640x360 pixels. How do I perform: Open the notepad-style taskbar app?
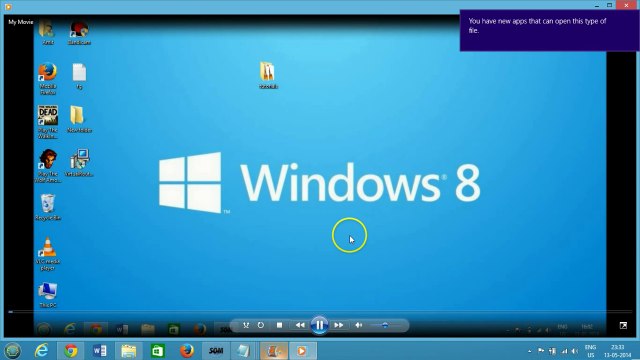pos(243,351)
